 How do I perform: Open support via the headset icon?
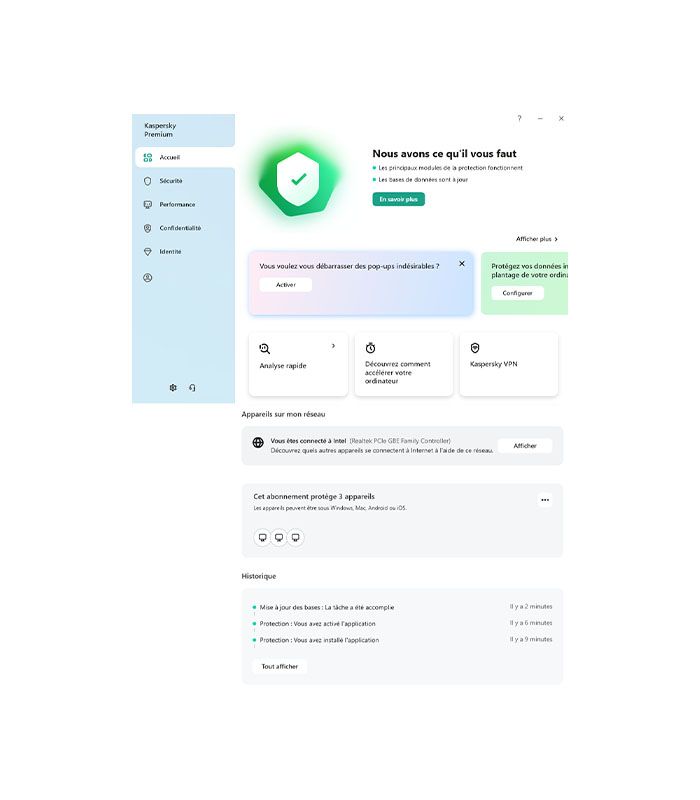[x=192, y=387]
